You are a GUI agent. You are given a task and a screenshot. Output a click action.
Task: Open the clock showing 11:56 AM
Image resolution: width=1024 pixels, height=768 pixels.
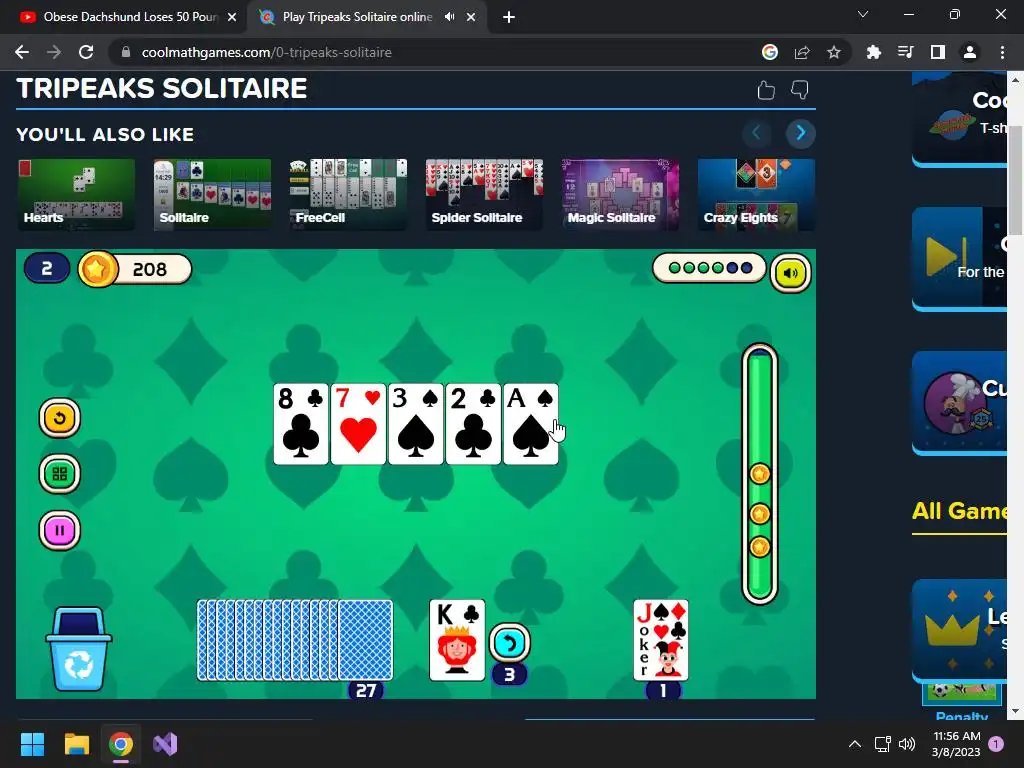coord(956,744)
